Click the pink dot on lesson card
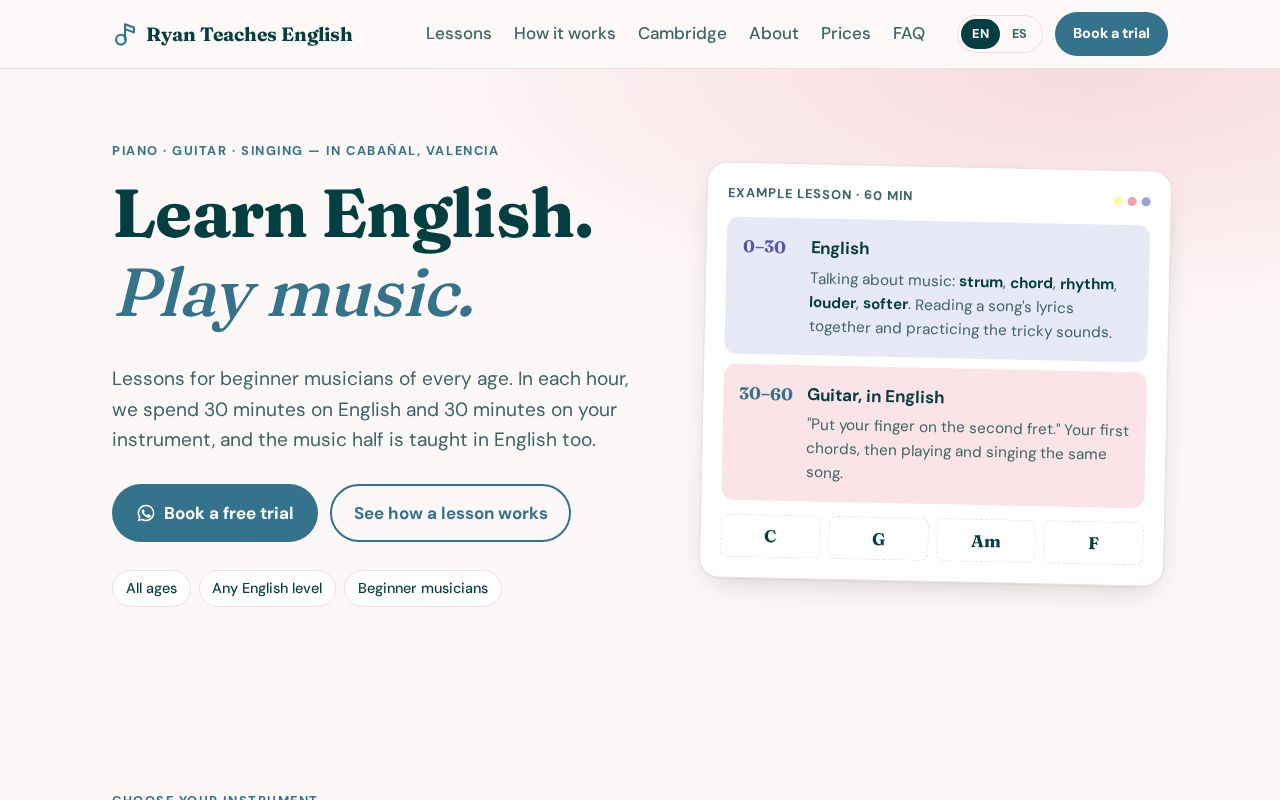This screenshot has width=1280, height=800. pos(1132,201)
